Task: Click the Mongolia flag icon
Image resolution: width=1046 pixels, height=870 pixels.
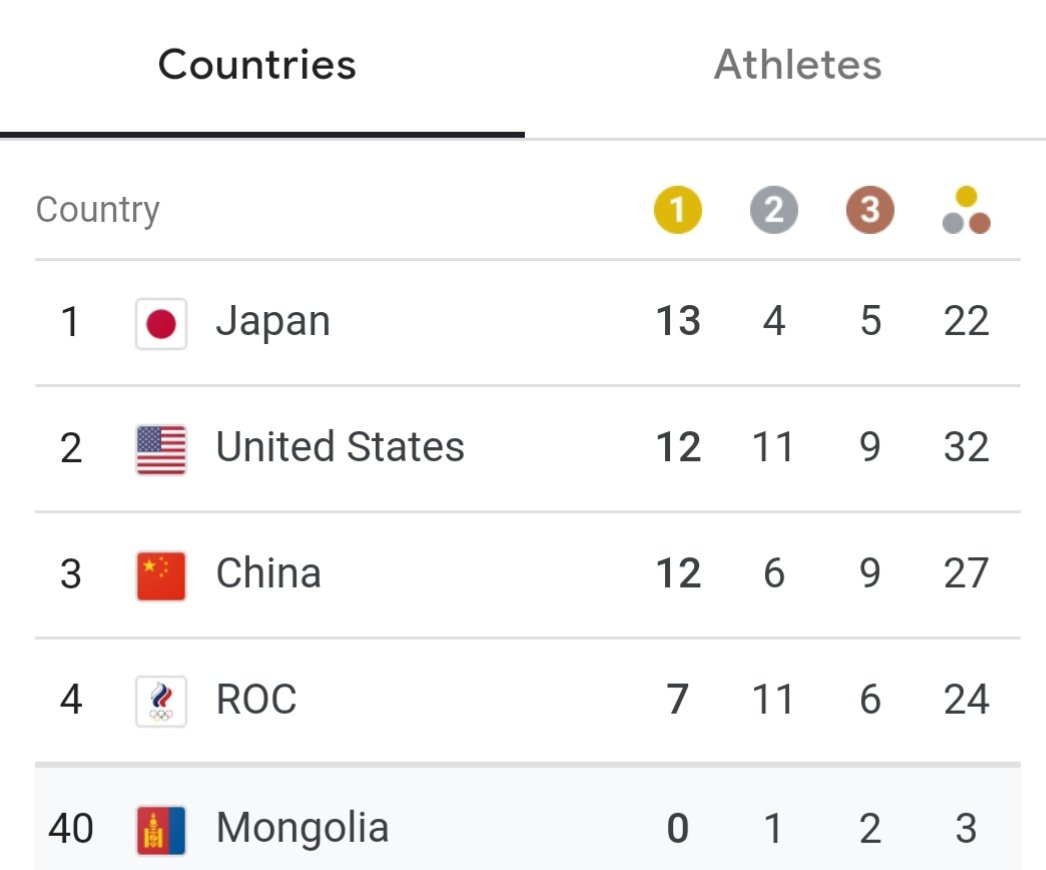Action: [x=161, y=831]
